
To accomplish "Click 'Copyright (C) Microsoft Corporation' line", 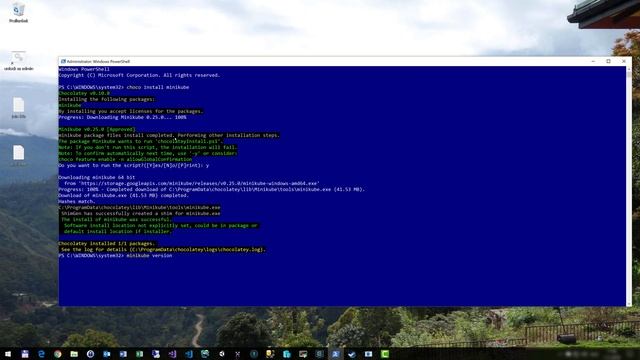I will [x=139, y=75].
